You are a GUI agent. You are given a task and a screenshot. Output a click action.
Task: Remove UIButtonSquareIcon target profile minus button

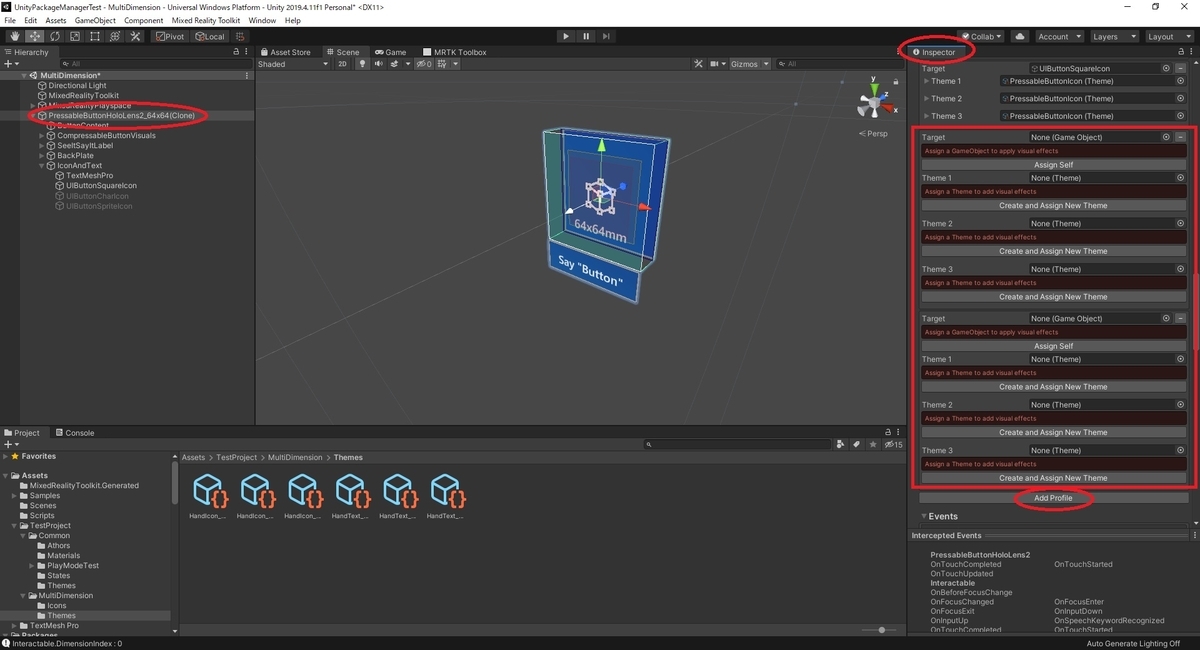click(1180, 68)
